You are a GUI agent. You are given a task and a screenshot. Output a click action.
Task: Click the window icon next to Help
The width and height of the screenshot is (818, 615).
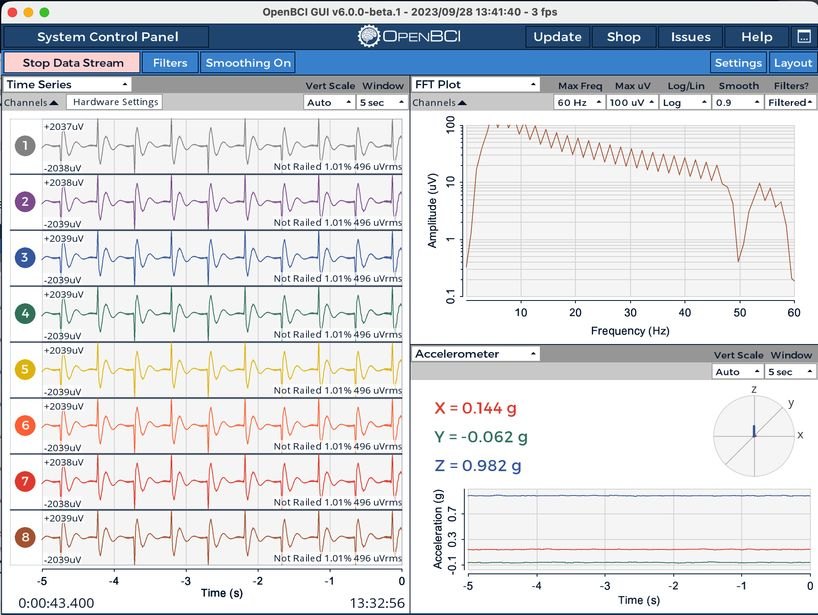(x=804, y=37)
